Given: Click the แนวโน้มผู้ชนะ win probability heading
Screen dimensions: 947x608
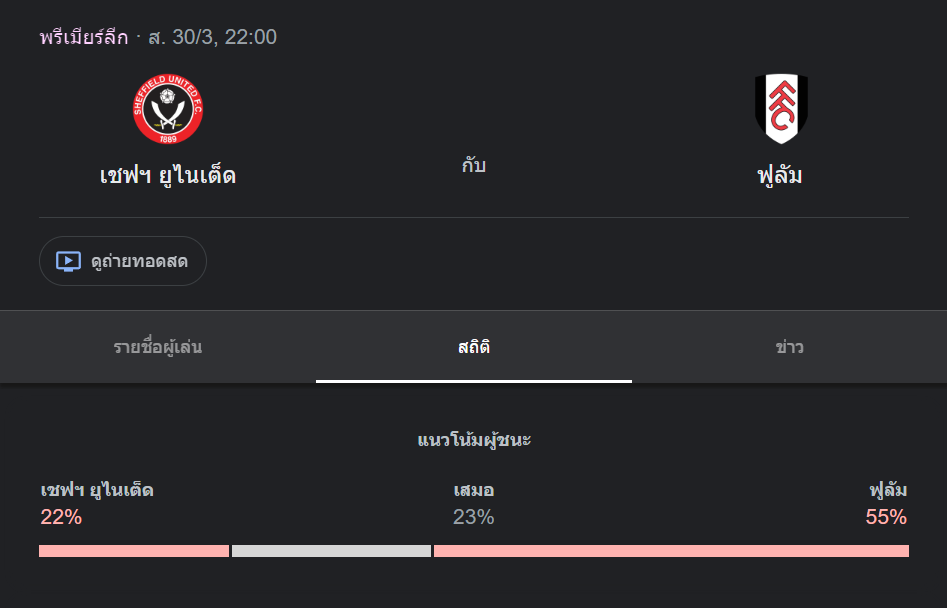Looking at the screenshot, I should (x=474, y=440).
